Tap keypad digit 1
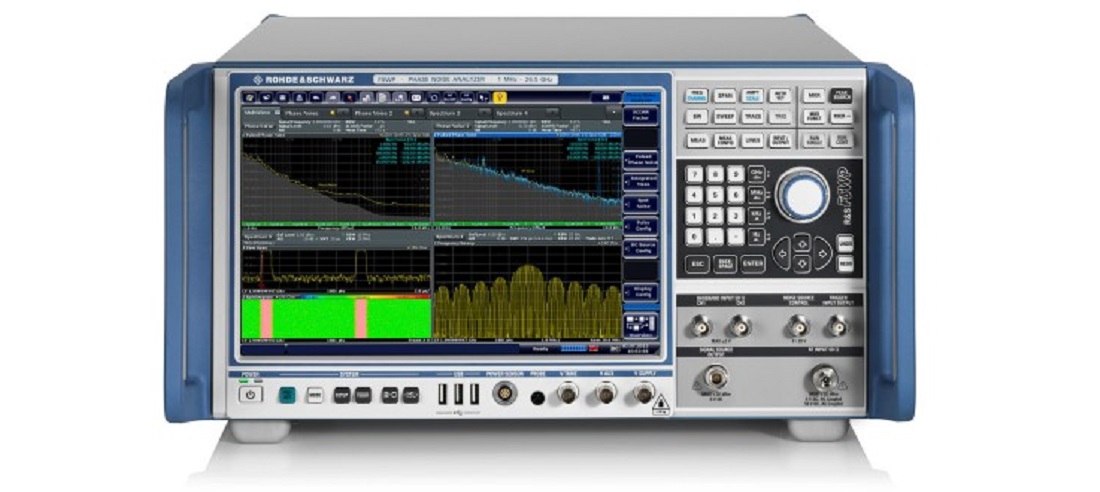Viewport: 1100px width, 492px height. tap(695, 215)
